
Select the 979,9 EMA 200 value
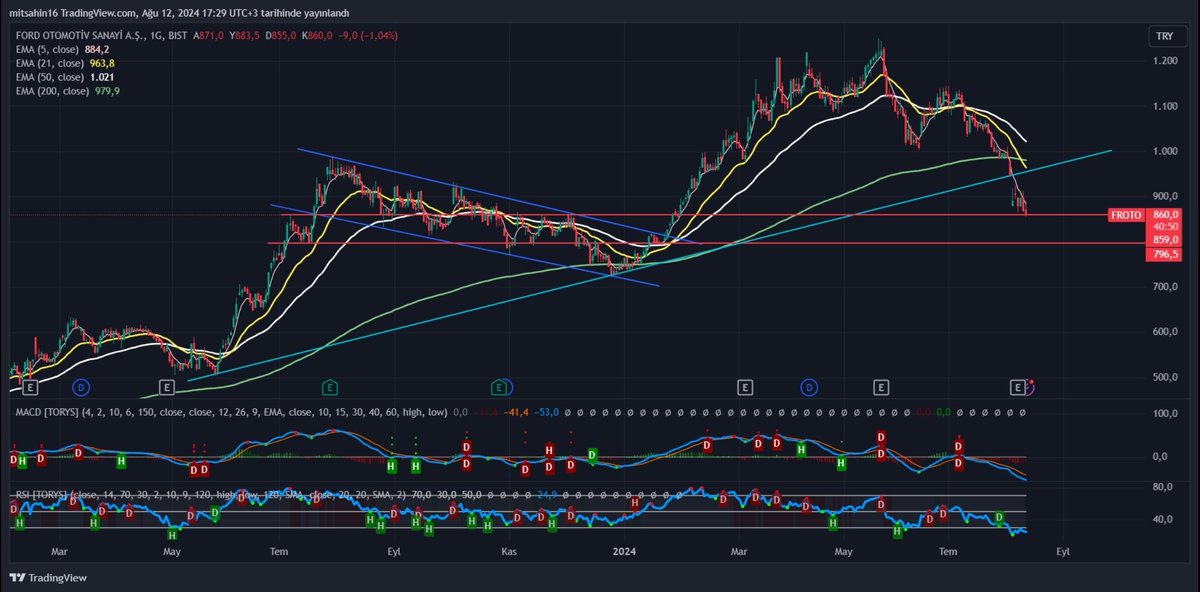[107, 90]
